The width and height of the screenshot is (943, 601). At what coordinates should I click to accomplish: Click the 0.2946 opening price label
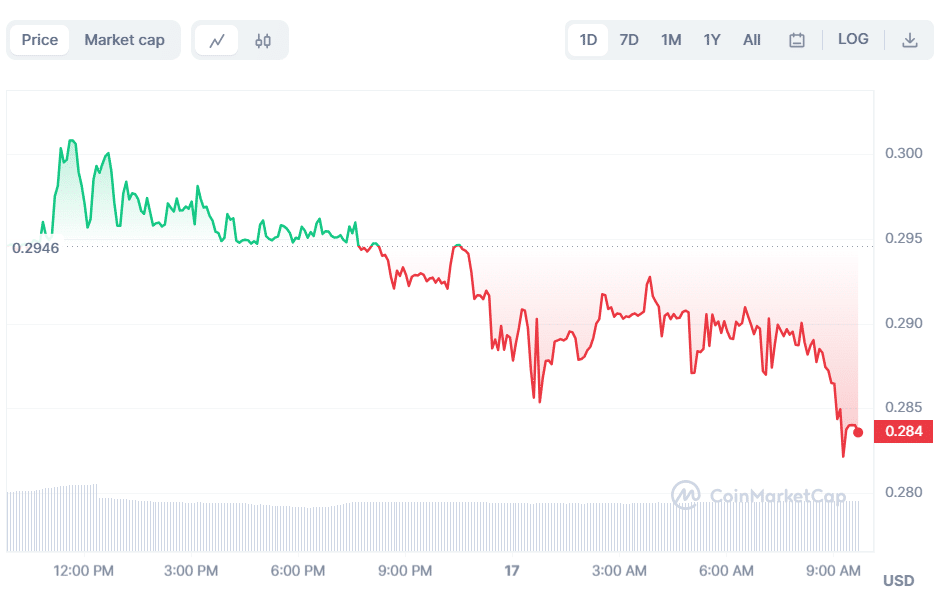click(35, 247)
